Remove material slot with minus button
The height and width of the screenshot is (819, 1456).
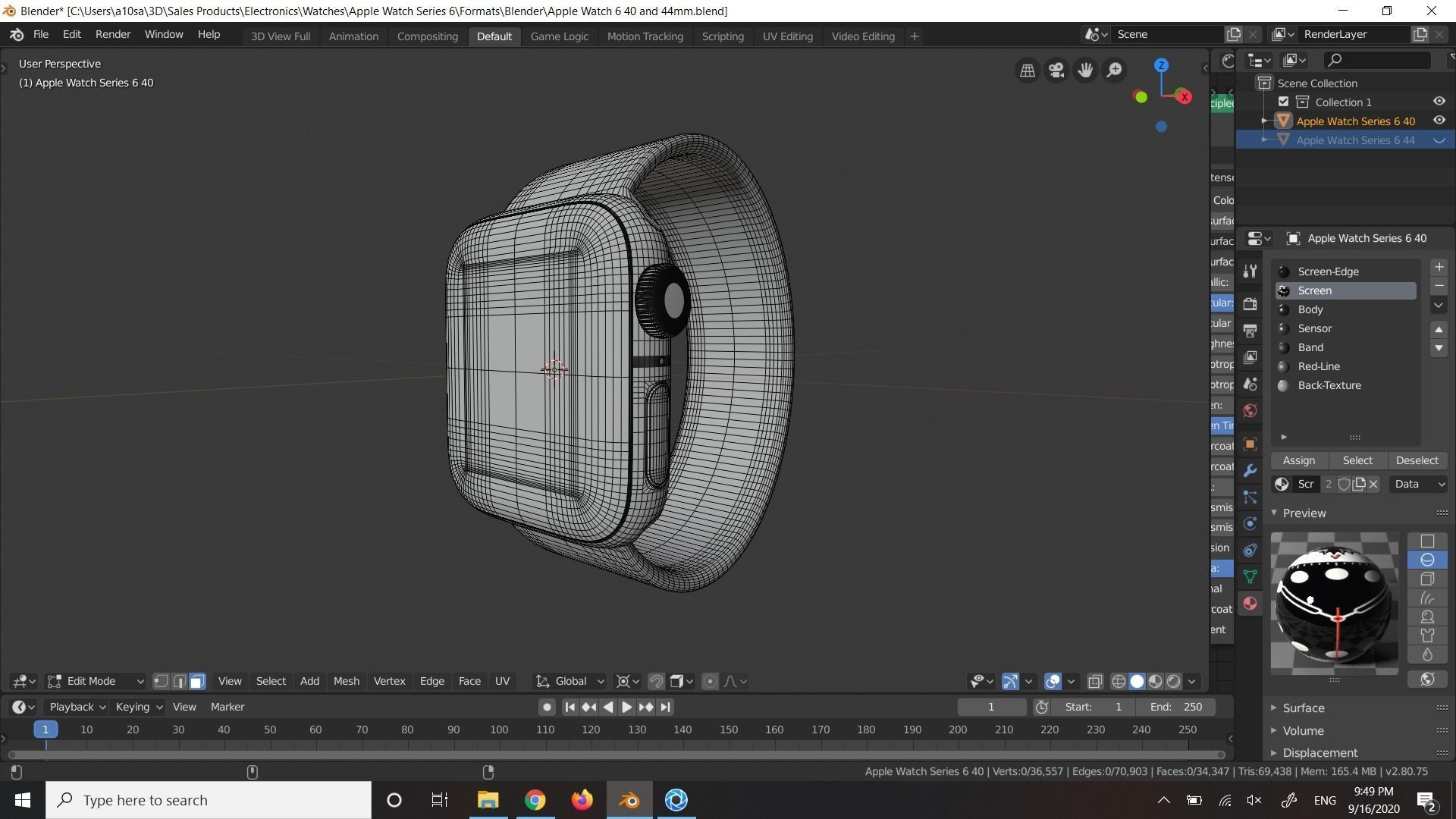[x=1439, y=286]
